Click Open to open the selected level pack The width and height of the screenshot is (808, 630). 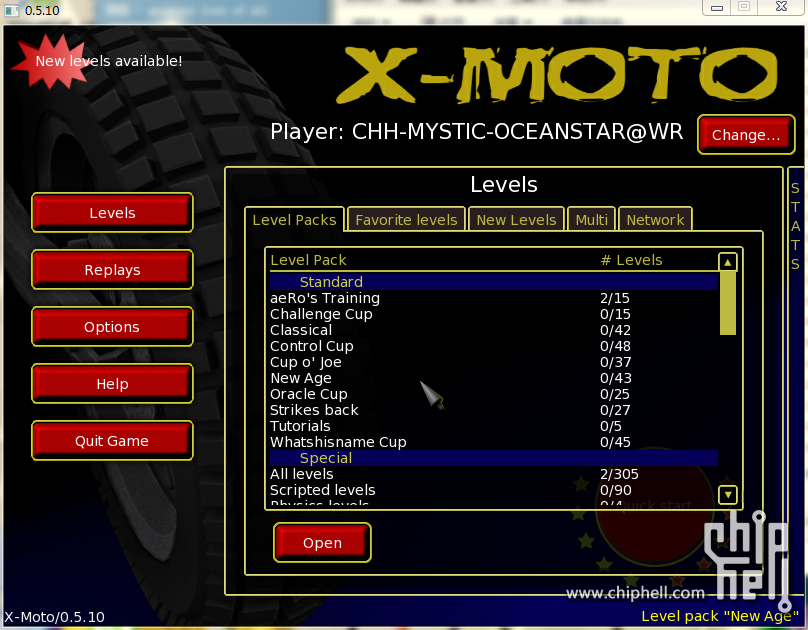click(322, 542)
